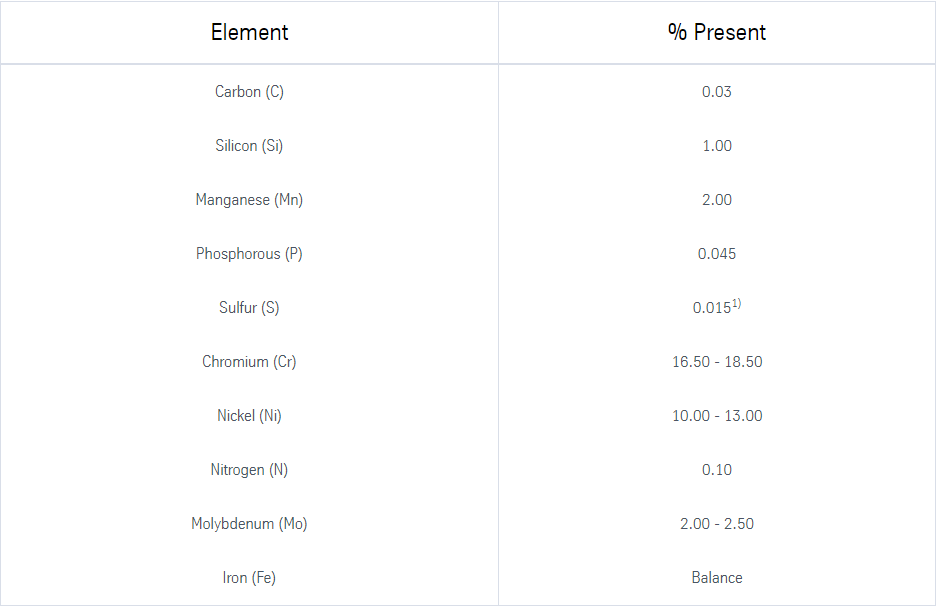Viewport: 936px width, 606px height.
Task: Select the Nickel (Ni) cell
Action: (249, 416)
